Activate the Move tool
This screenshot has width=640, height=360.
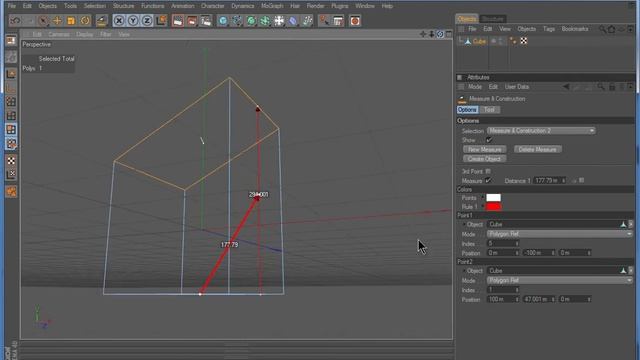click(x=57, y=20)
